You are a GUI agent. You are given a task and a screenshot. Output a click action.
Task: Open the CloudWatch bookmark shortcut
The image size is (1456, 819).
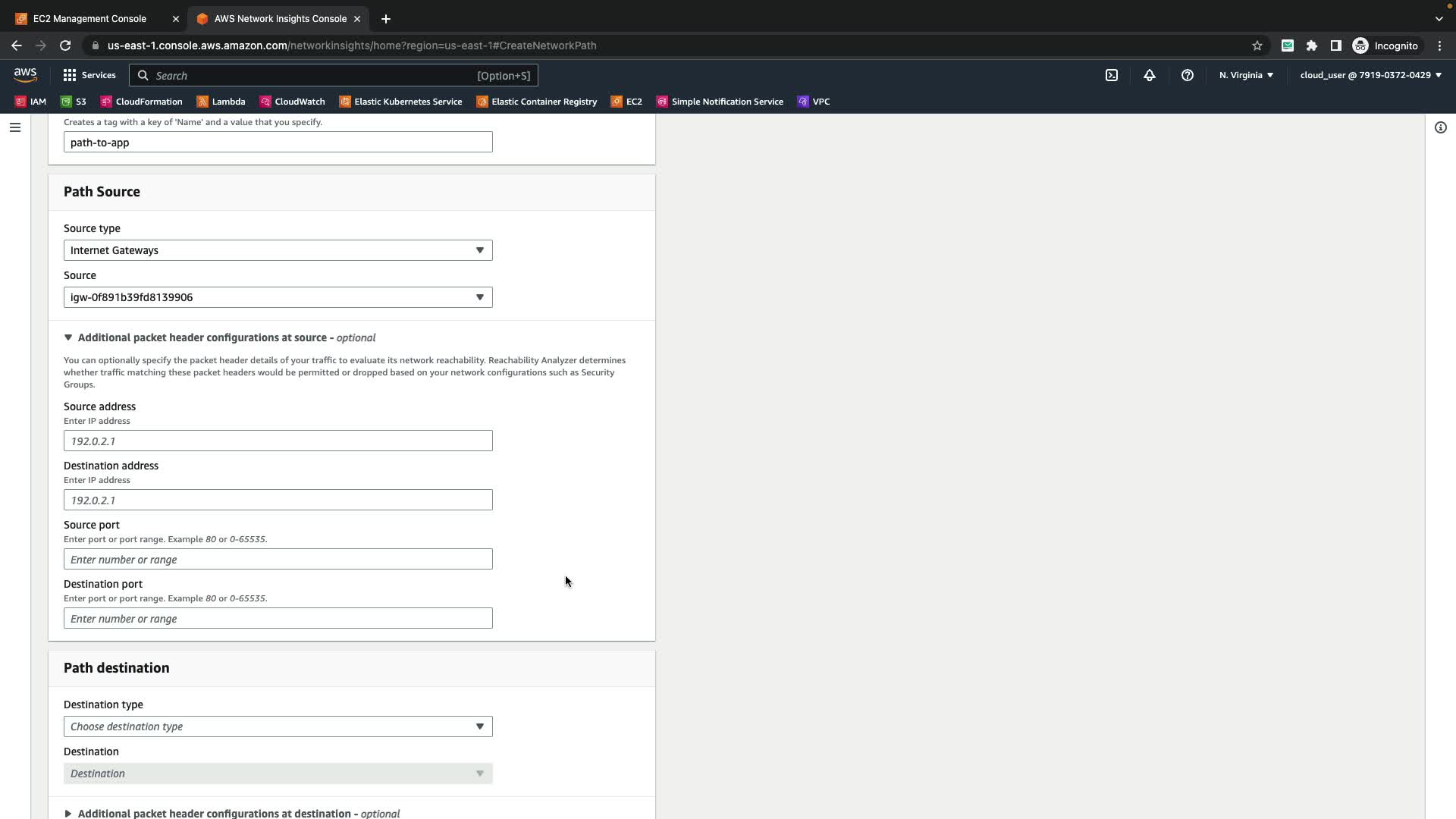pyautogui.click(x=292, y=102)
